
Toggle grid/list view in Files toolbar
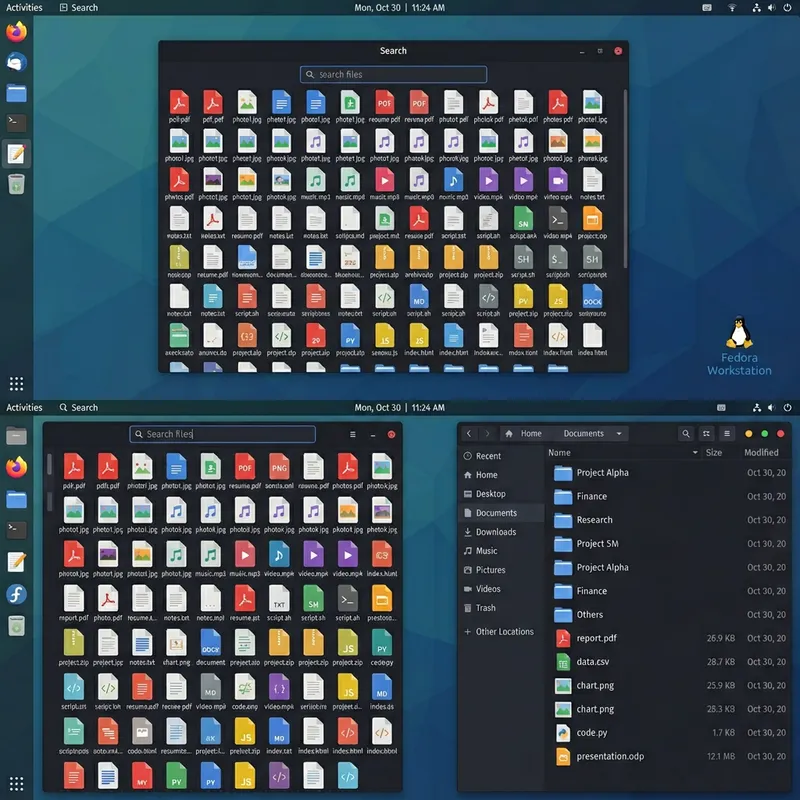pos(707,434)
